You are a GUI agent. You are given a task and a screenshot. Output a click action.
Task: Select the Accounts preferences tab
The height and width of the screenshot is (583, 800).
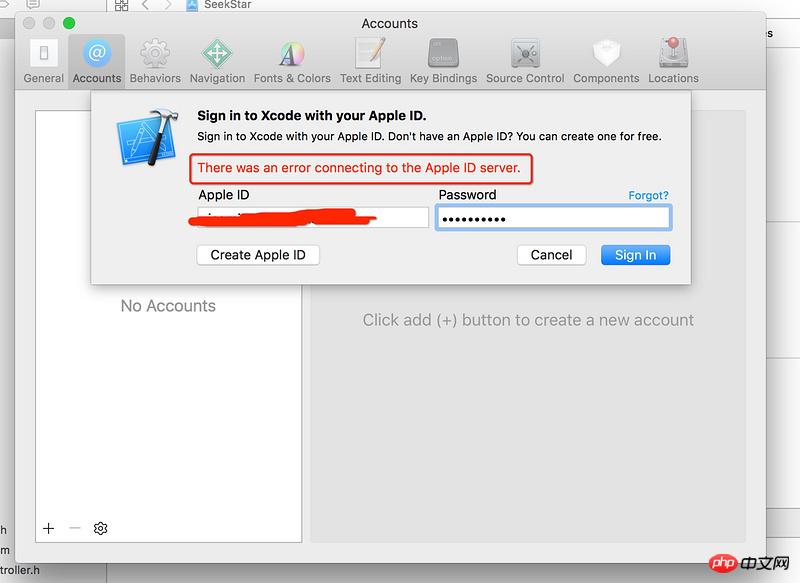click(97, 61)
